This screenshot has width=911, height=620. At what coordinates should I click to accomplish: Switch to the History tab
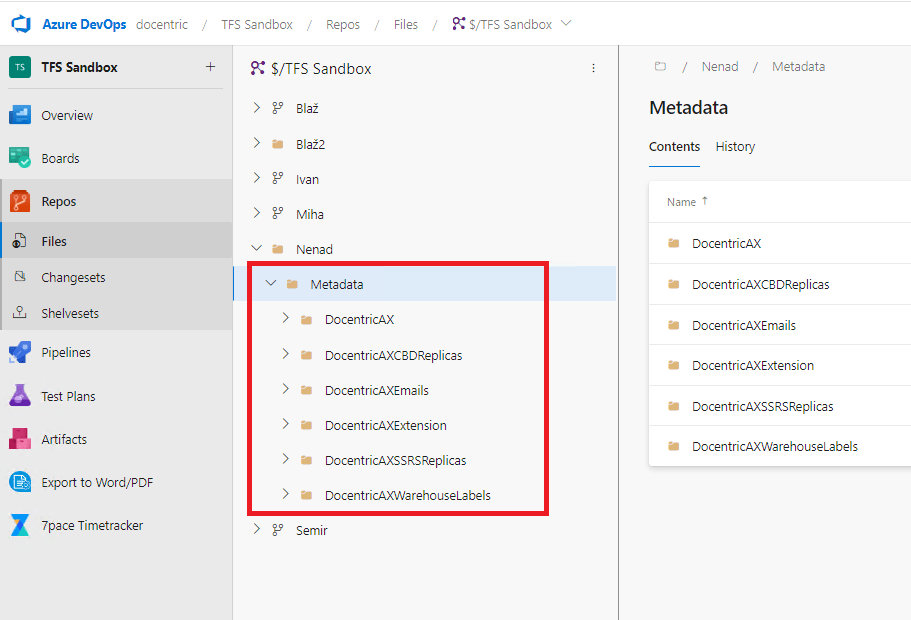coord(735,146)
